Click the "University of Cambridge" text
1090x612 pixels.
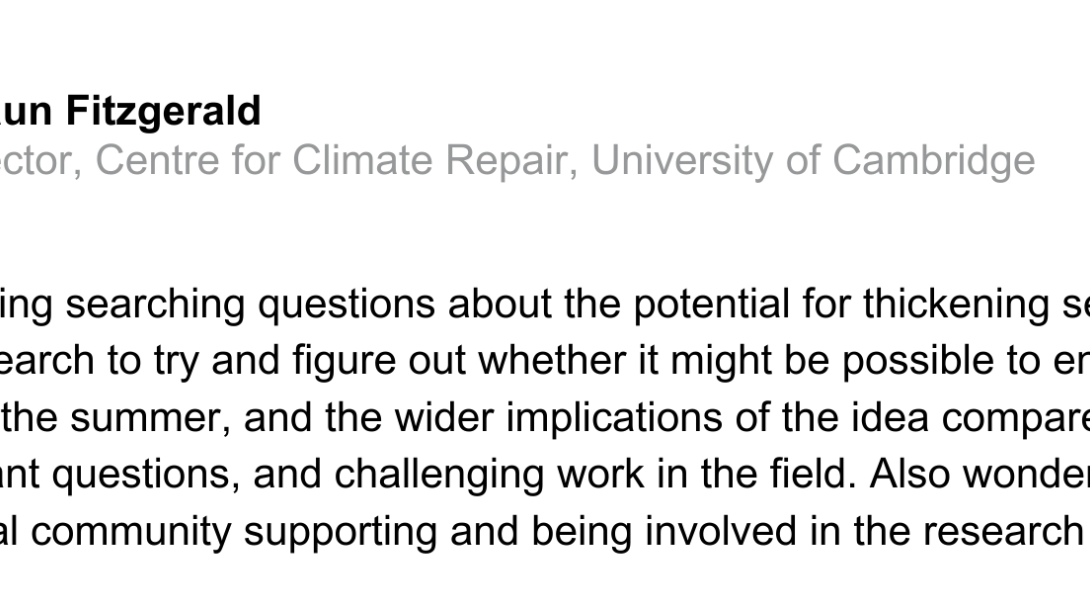click(813, 160)
